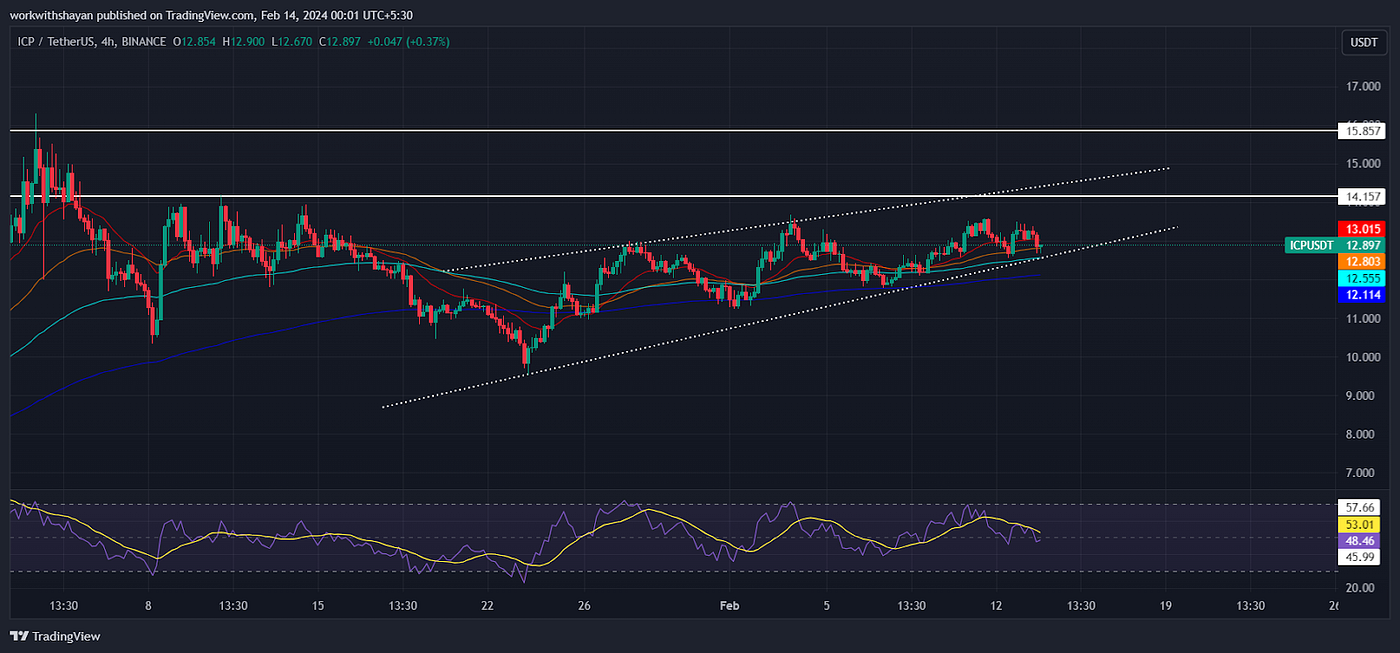Open the USDT currency selector top right
The width and height of the screenshot is (1400, 653).
coord(1363,43)
